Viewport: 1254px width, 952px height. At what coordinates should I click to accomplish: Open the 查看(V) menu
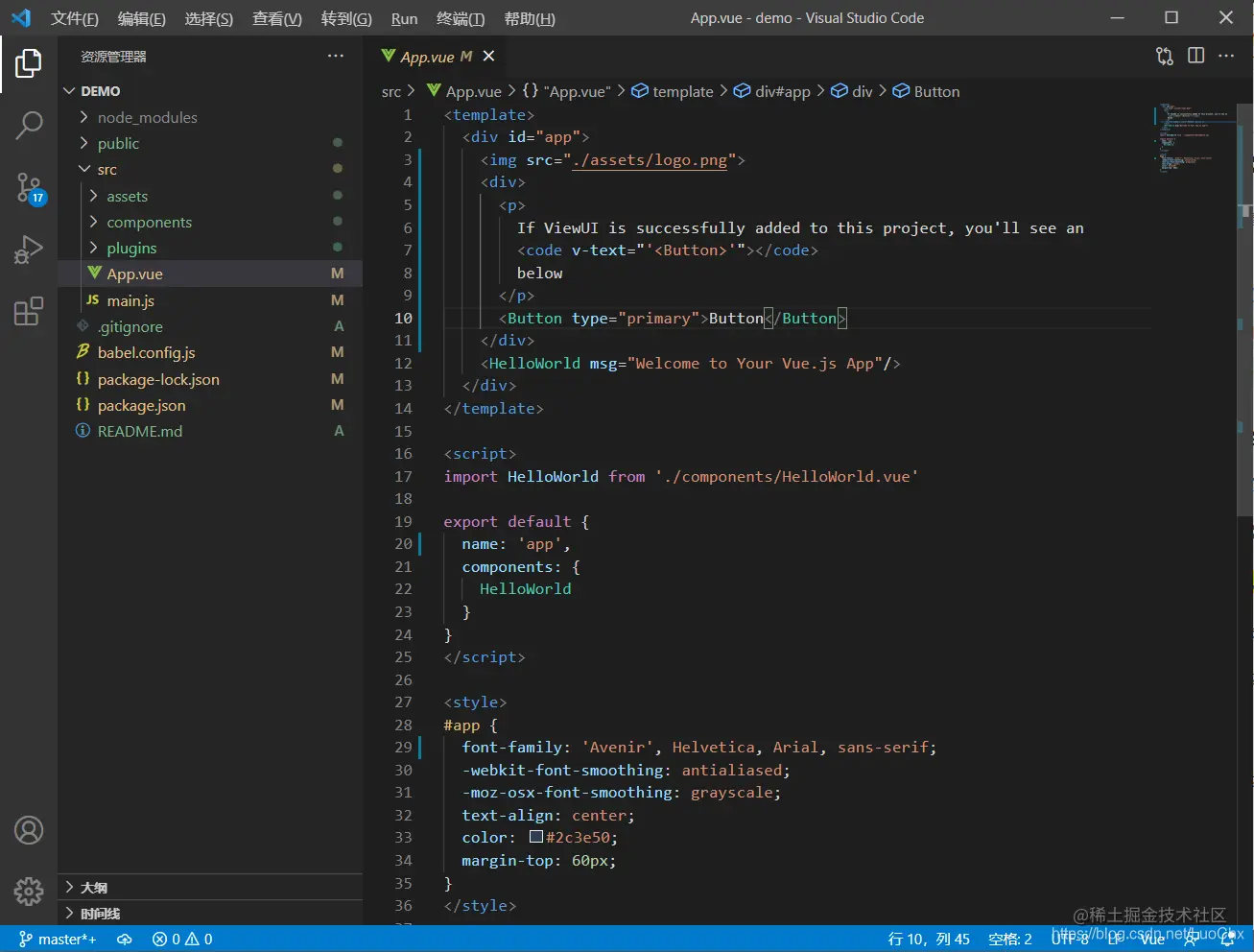point(277,18)
